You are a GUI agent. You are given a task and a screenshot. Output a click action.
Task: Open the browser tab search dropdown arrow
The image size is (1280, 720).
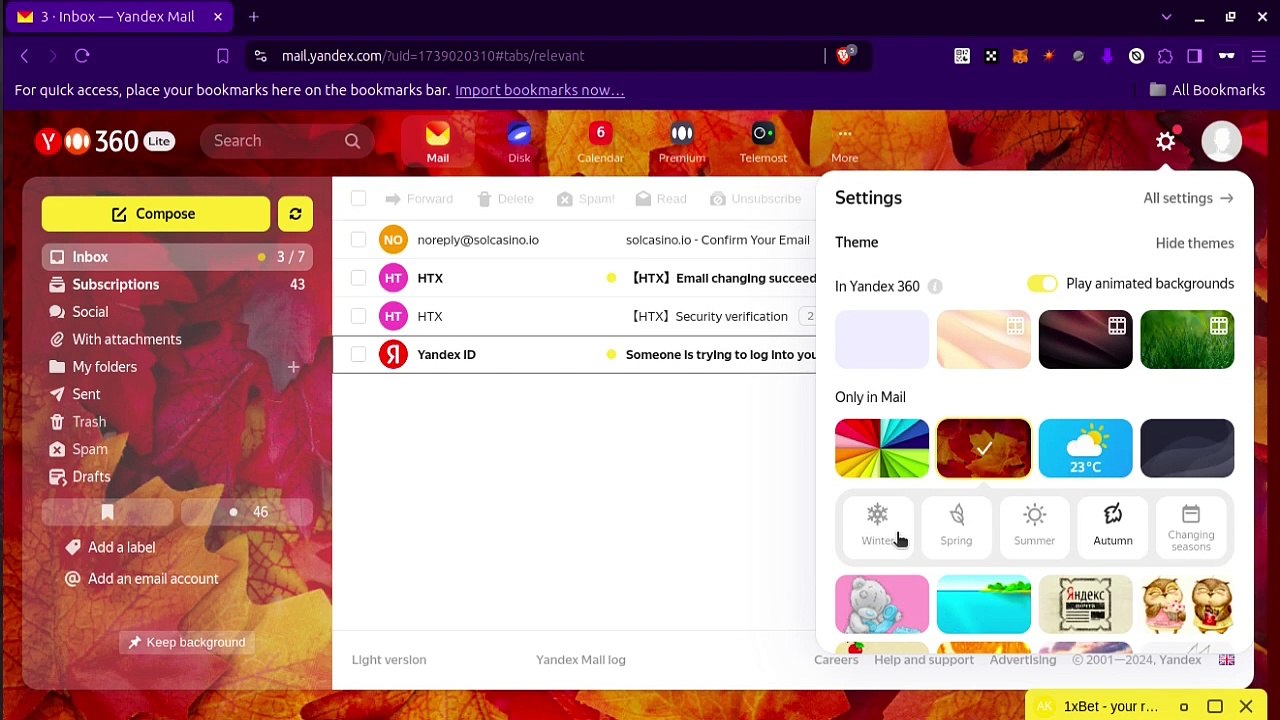point(1166,17)
